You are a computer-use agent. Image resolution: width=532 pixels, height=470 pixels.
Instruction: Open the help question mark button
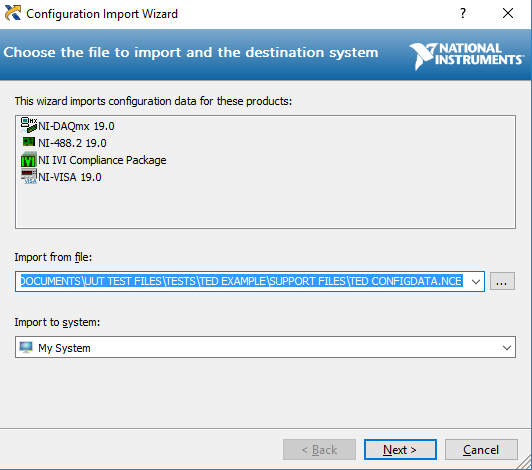pos(463,13)
